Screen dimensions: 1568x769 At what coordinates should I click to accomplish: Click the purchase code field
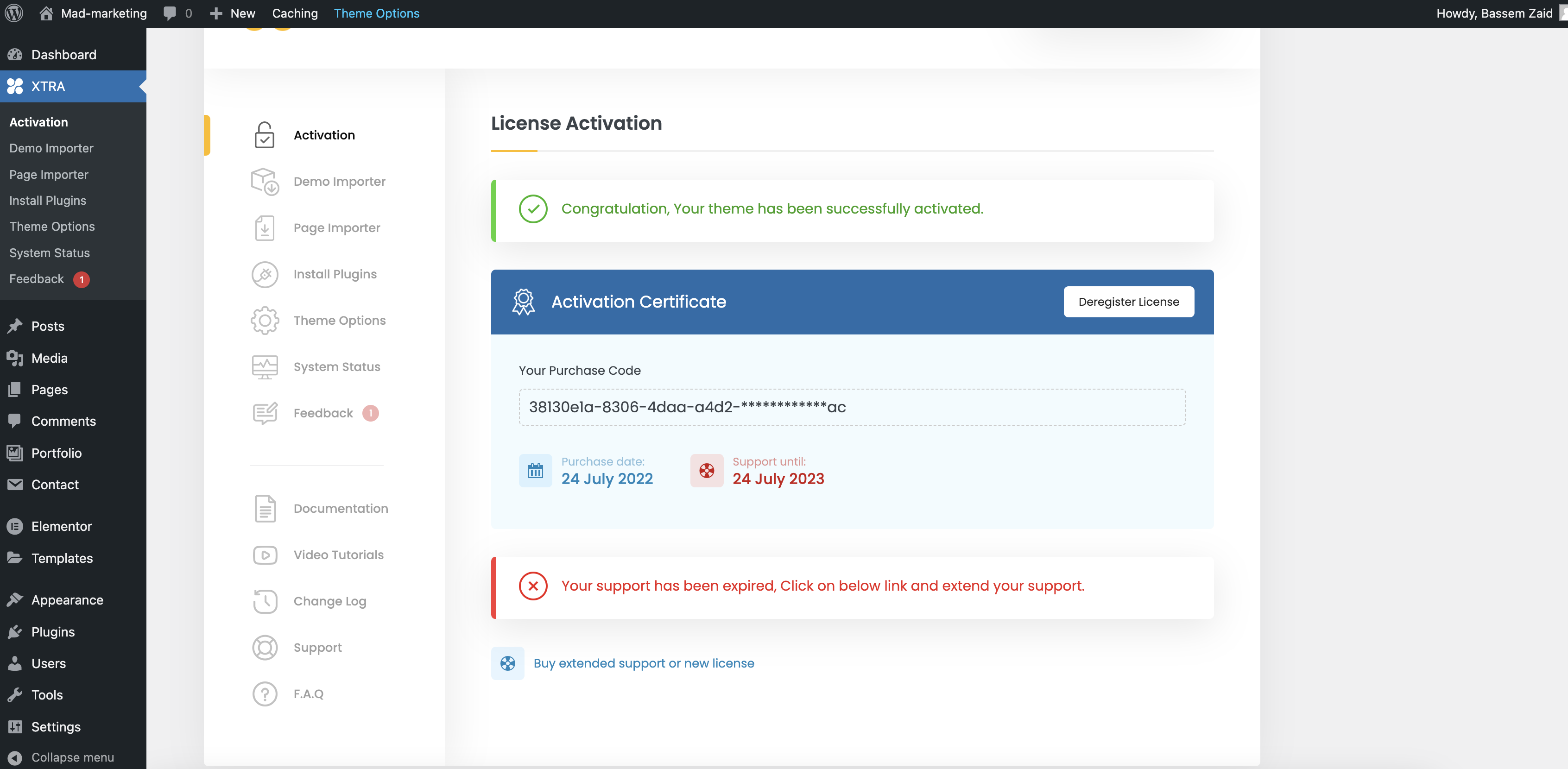coord(852,407)
